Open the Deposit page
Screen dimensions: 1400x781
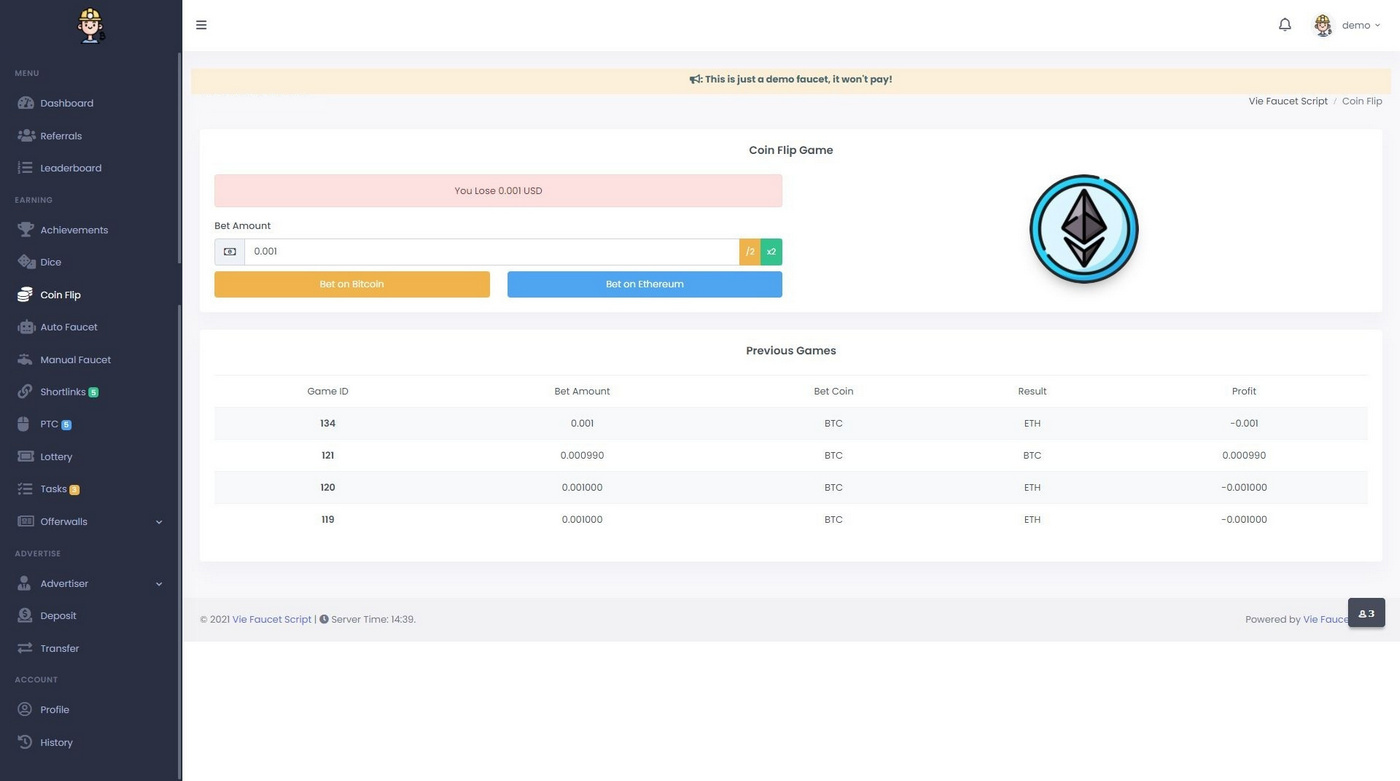tap(58, 616)
